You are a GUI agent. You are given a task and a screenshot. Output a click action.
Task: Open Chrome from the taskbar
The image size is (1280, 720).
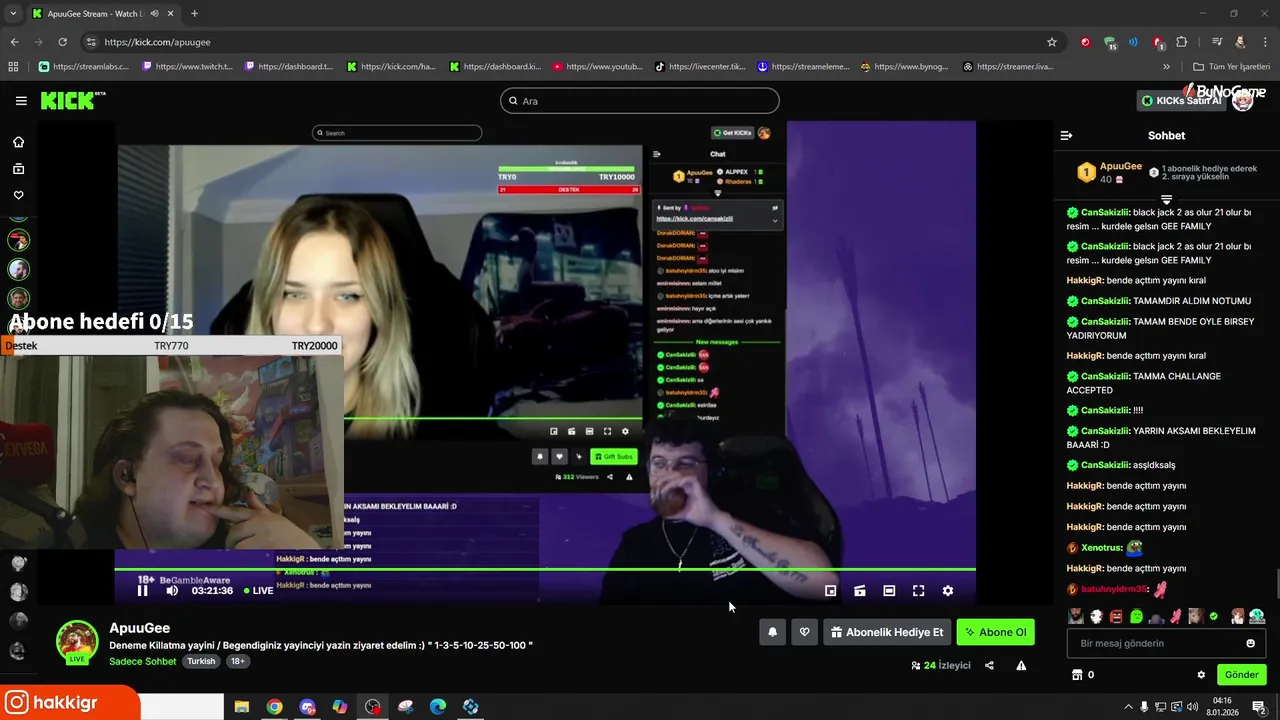pyautogui.click(x=274, y=707)
